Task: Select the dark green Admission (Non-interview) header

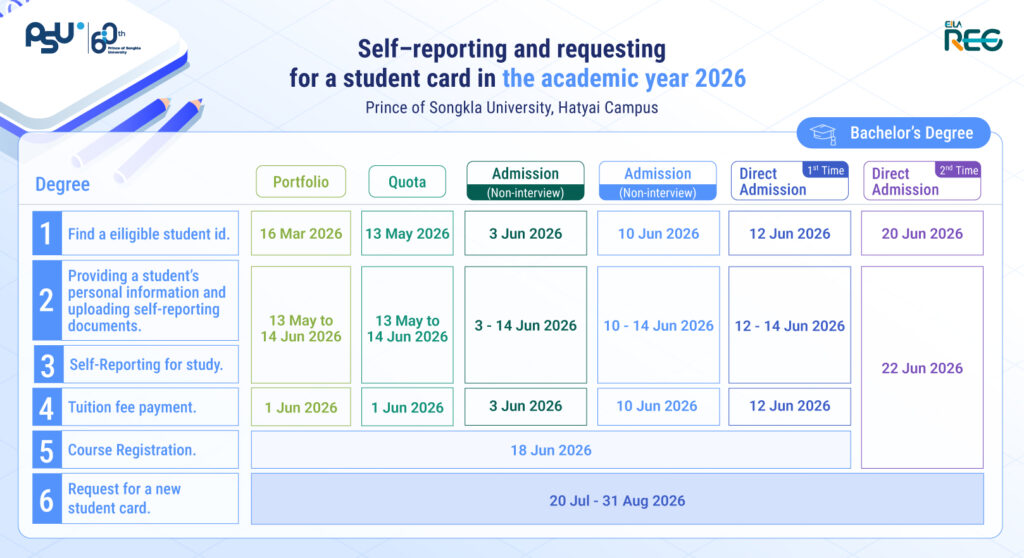Action: click(525, 182)
